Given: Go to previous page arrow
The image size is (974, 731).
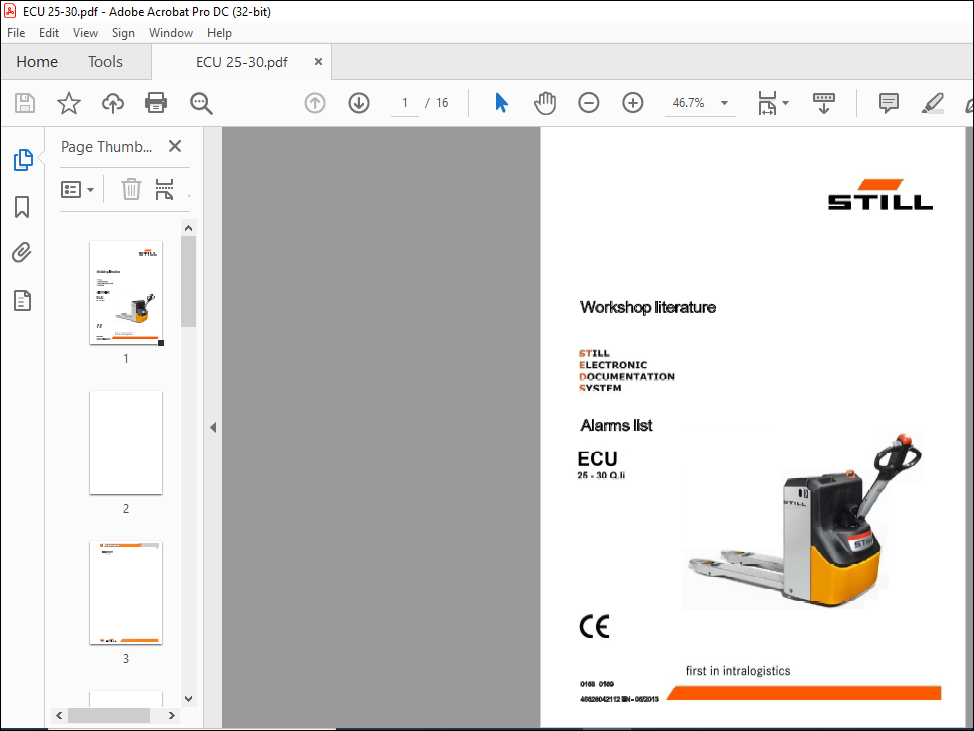Looking at the screenshot, I should 315,103.
